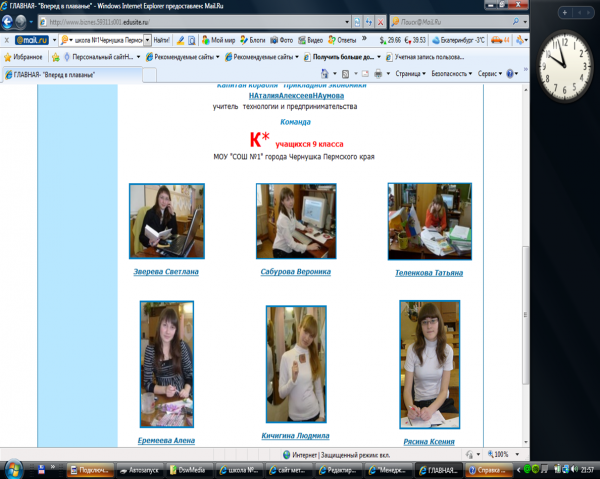The image size is (600, 479).
Task: Open Блоги in Mail.Ru toolbar
Action: click(x=253, y=40)
